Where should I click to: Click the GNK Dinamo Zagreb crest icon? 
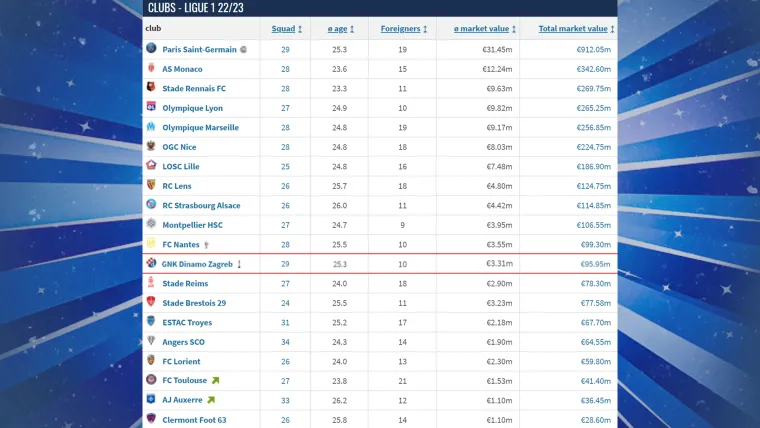point(151,264)
